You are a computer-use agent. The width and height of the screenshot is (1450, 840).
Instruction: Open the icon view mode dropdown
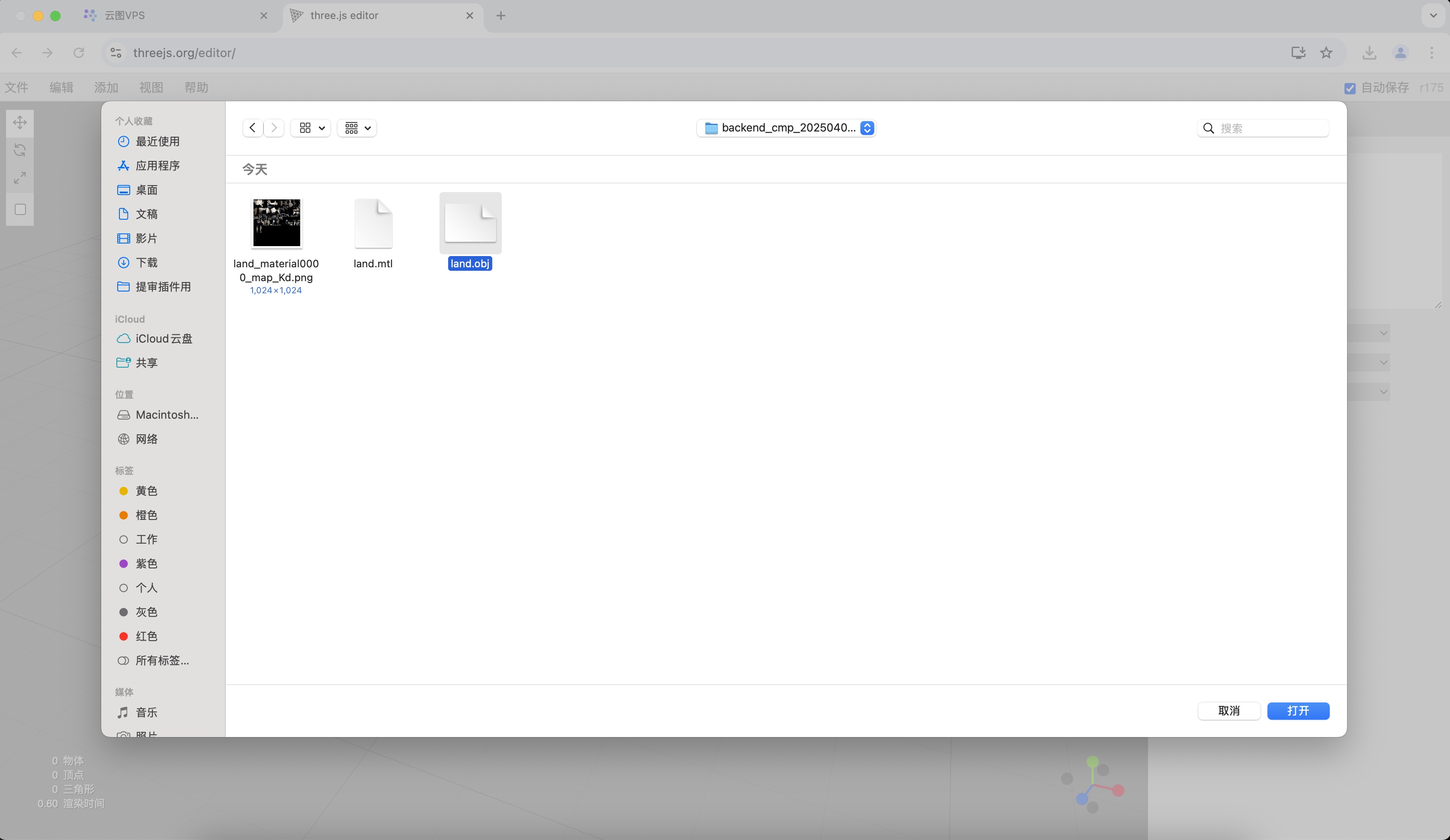311,128
